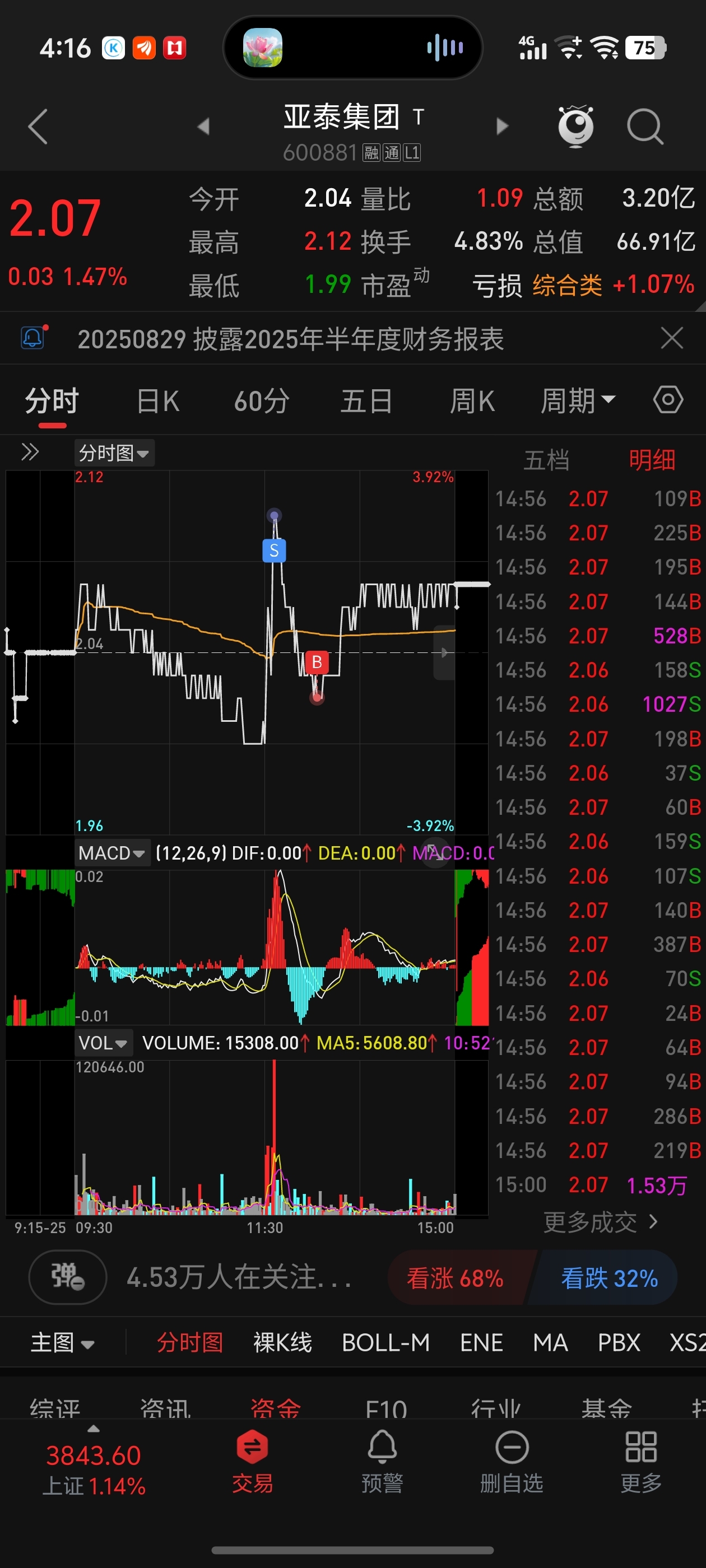Dismiss the 20250829 report notice

click(672, 337)
